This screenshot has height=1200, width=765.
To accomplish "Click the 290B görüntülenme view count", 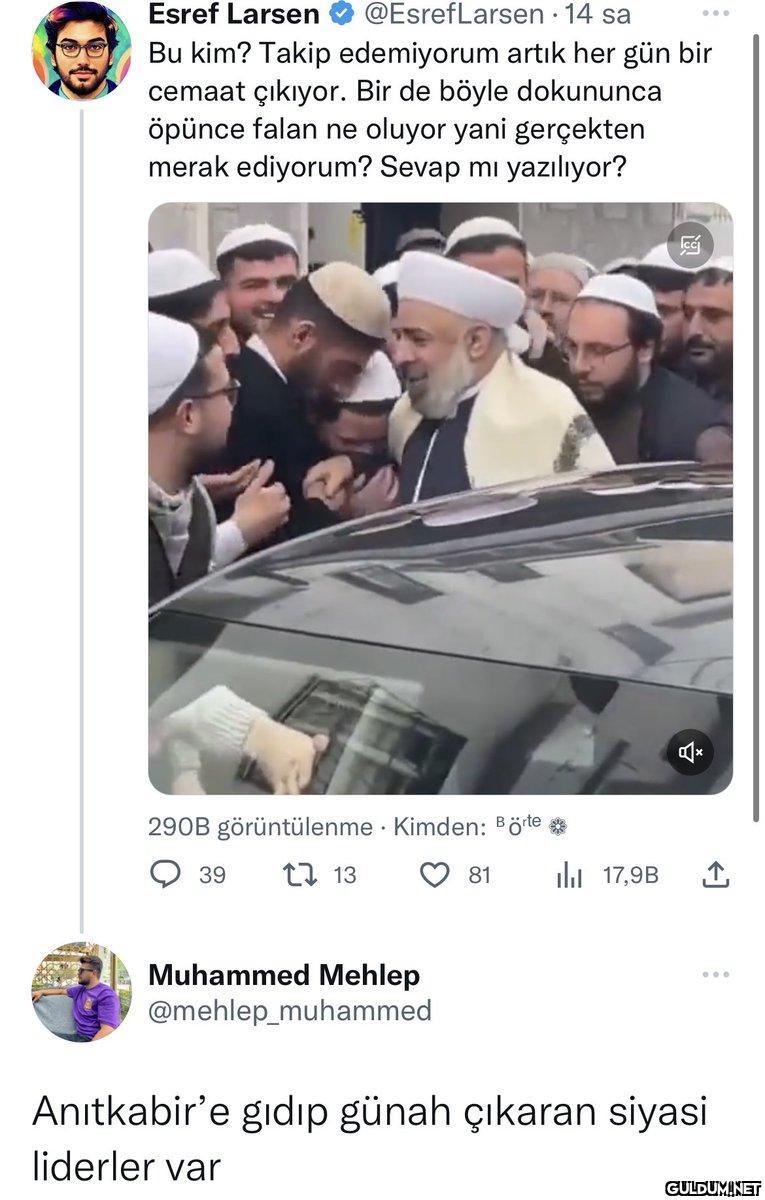I will (260, 827).
